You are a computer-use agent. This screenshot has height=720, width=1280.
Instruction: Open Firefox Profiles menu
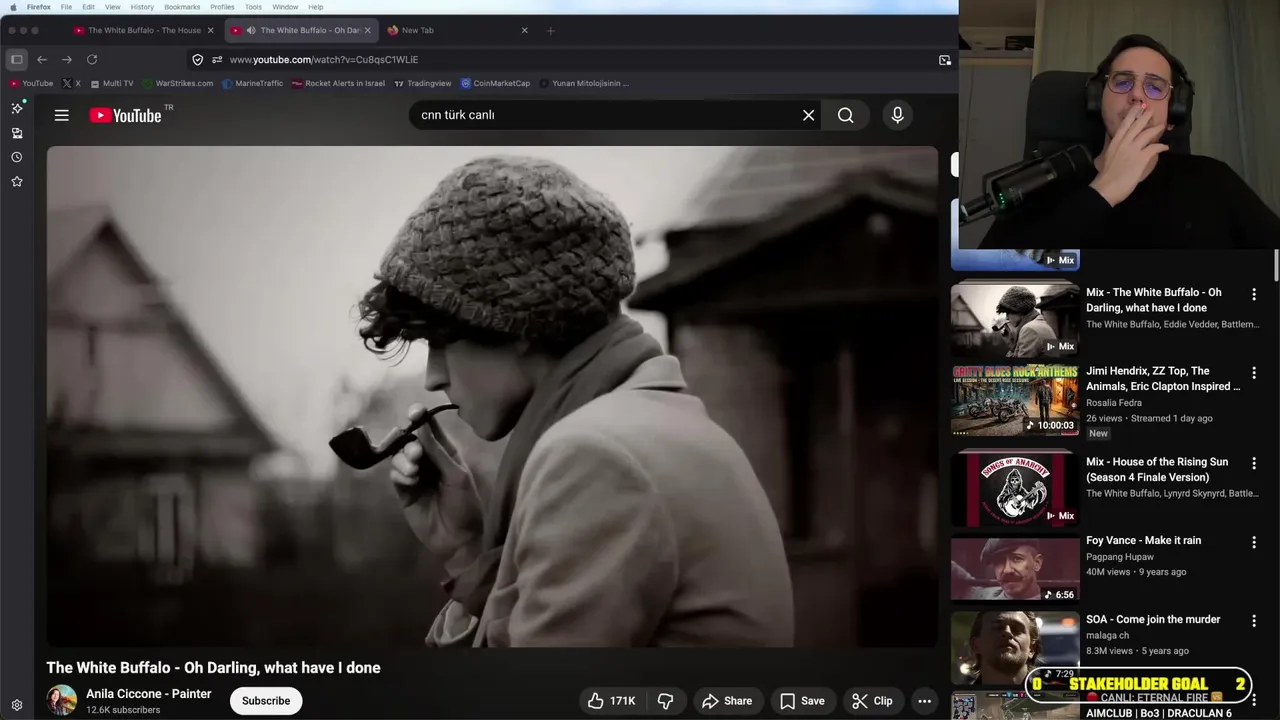pos(222,7)
